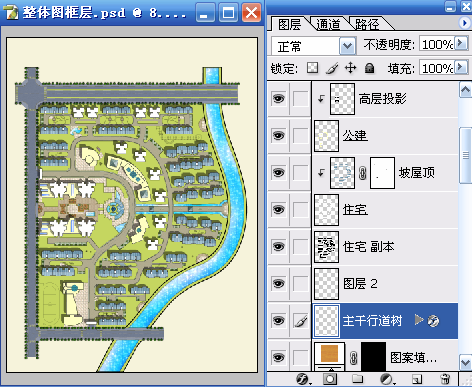Click create new layer icon
This screenshot has width=472, height=387.
[x=417, y=379]
